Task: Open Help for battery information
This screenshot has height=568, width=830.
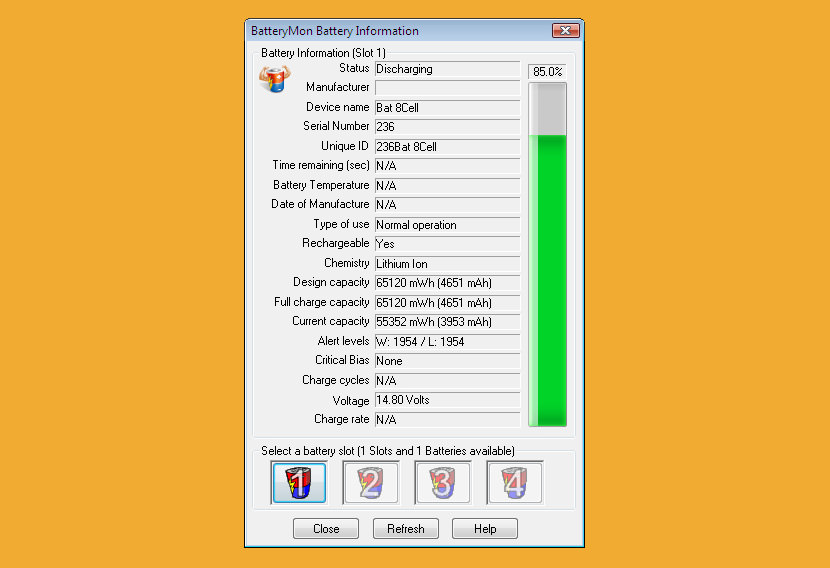Action: pyautogui.click(x=485, y=528)
